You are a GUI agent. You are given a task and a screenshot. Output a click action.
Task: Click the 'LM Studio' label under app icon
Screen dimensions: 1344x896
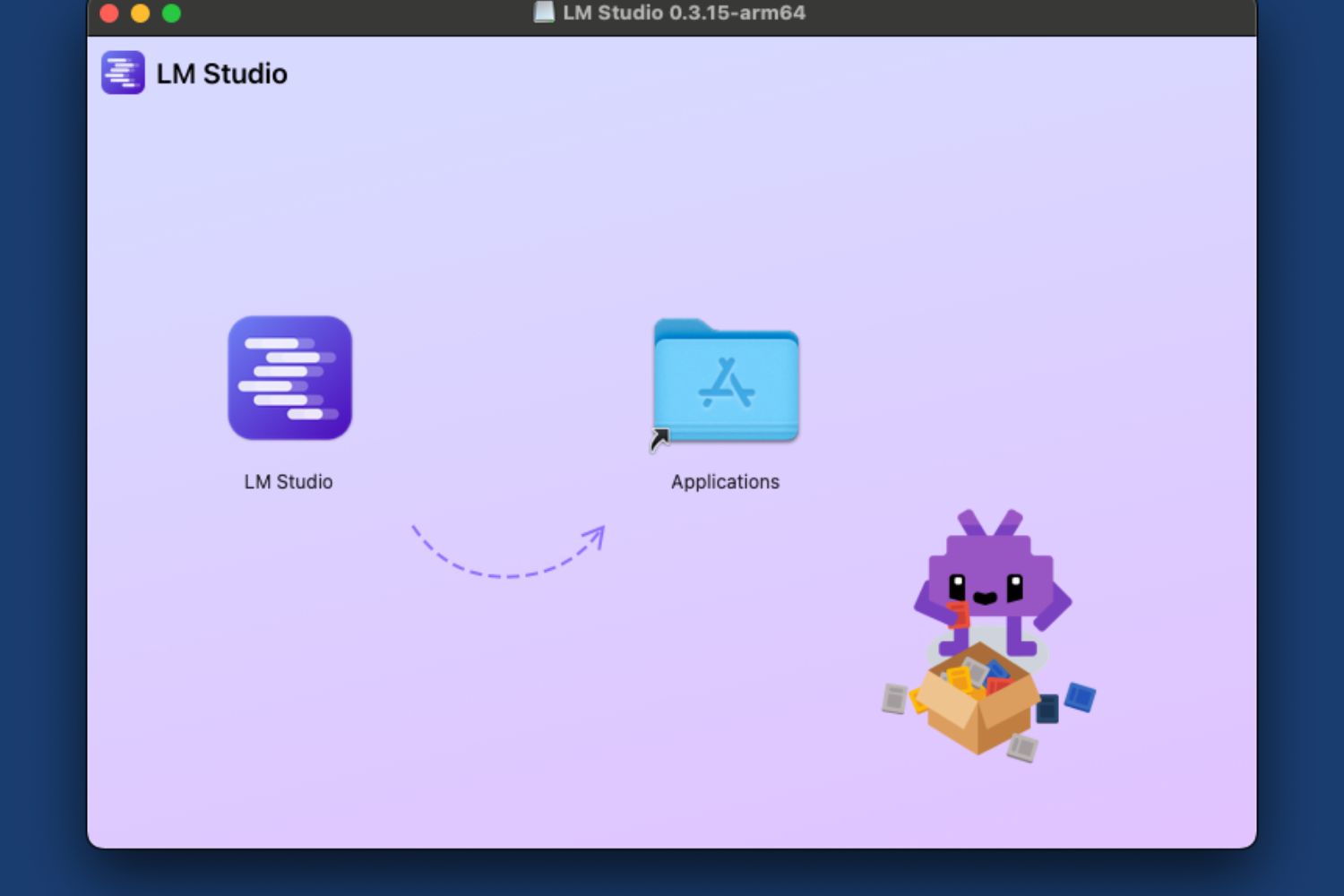click(289, 482)
